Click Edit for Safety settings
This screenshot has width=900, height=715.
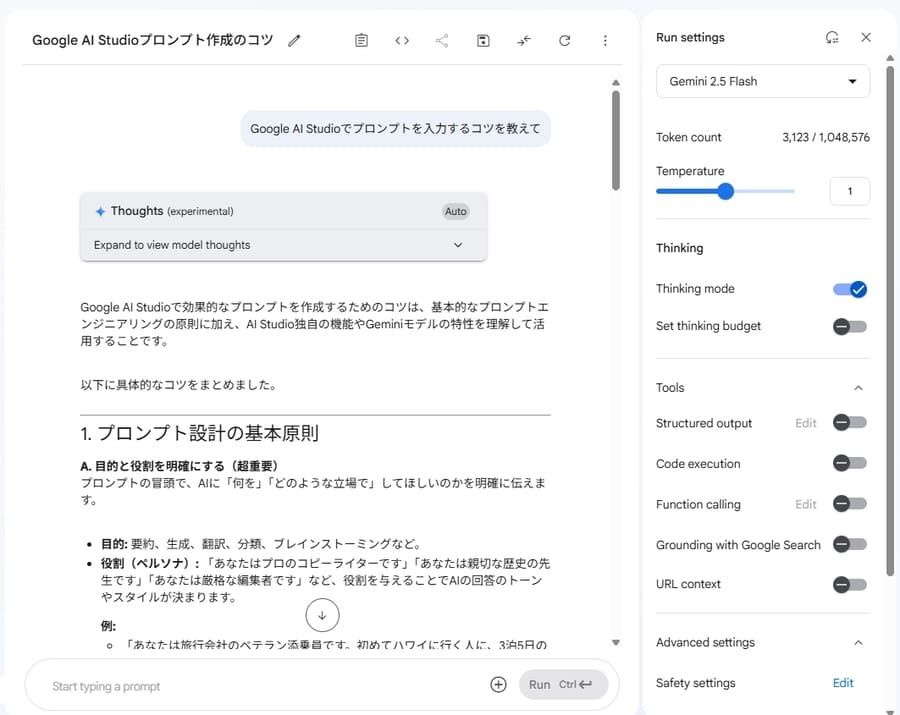[843, 683]
